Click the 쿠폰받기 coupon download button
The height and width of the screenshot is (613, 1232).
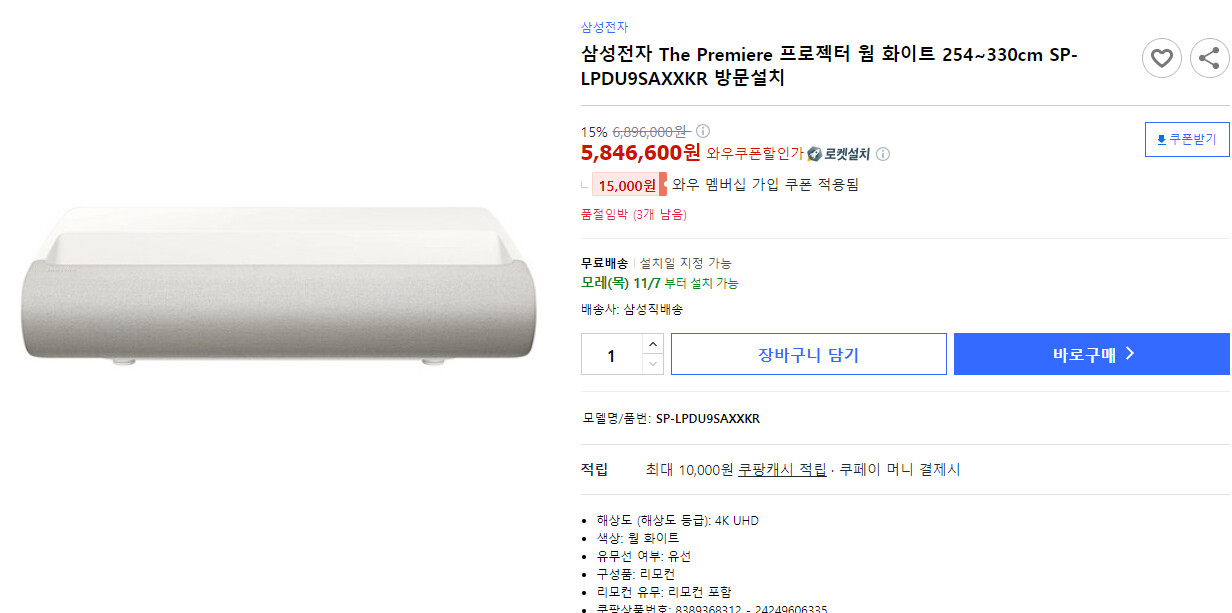(1186, 139)
